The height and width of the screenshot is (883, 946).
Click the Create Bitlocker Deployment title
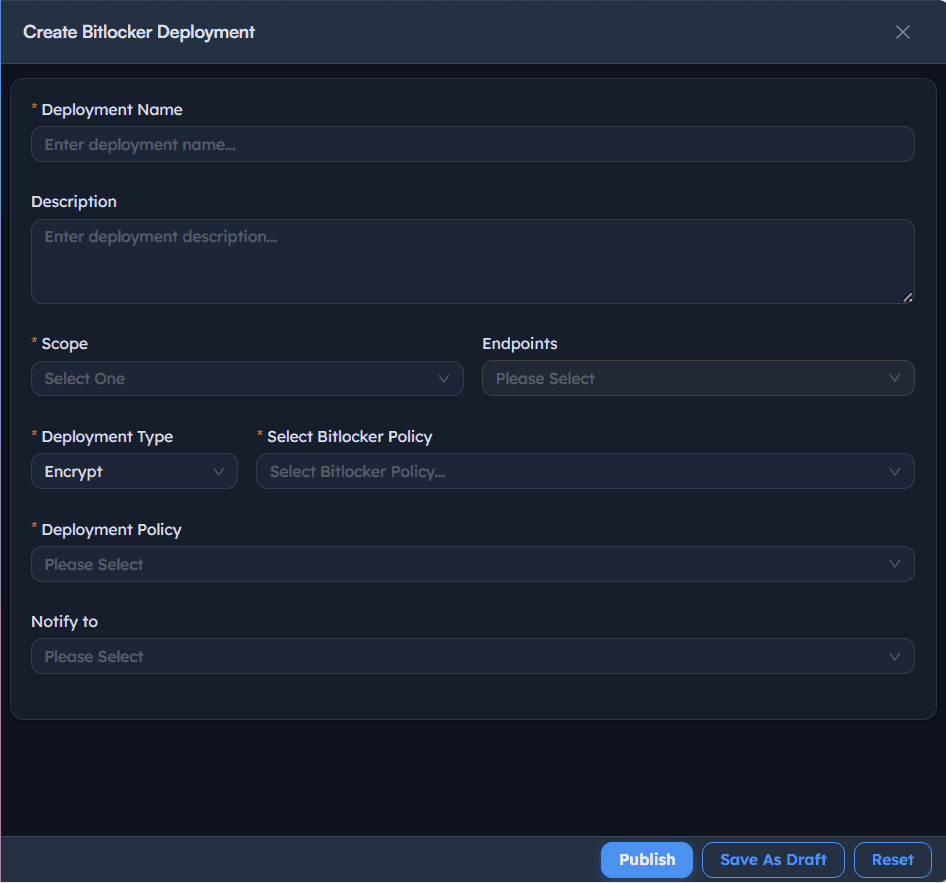point(139,32)
